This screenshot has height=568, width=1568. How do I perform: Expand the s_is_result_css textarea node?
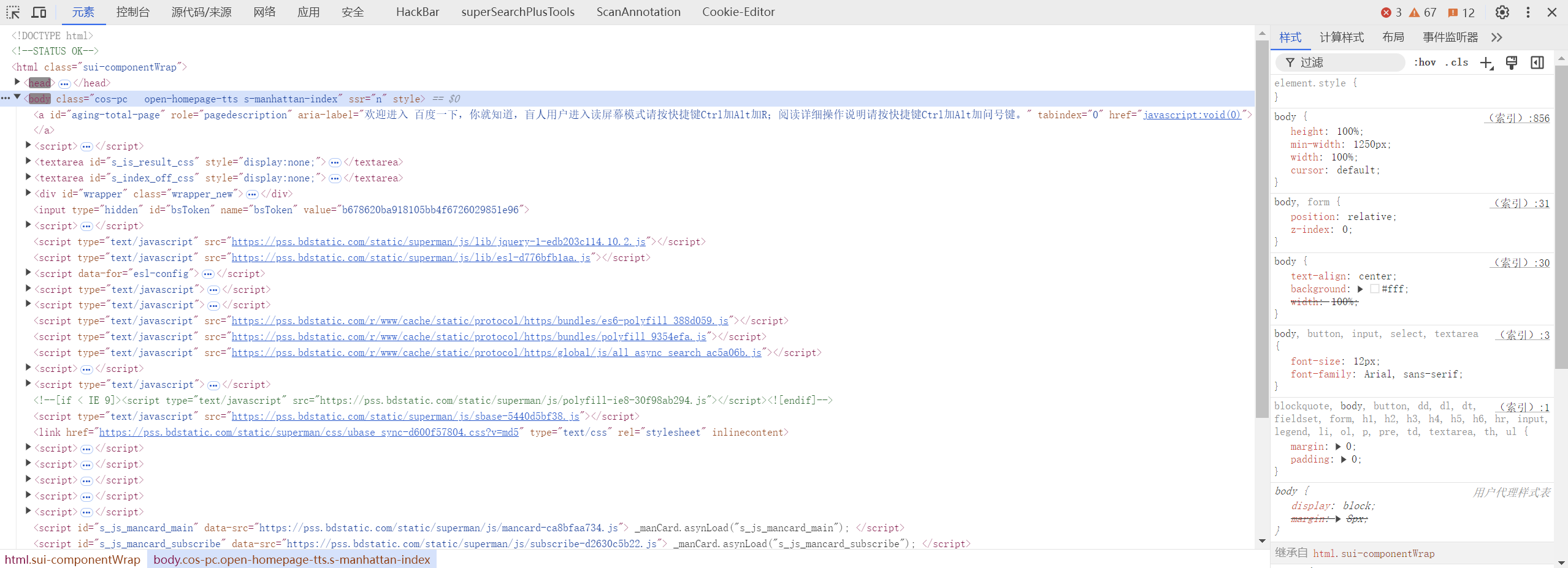[x=28, y=161]
